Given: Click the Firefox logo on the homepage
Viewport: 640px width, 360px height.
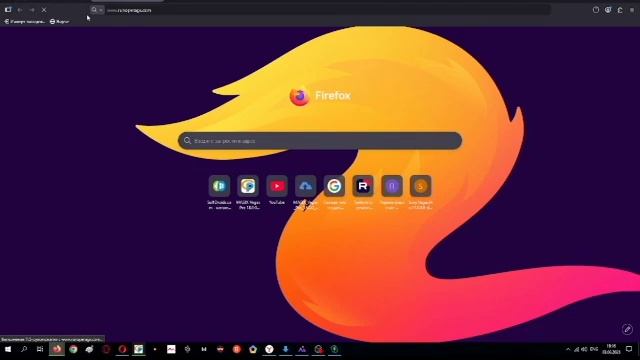Looking at the screenshot, I should [x=299, y=96].
